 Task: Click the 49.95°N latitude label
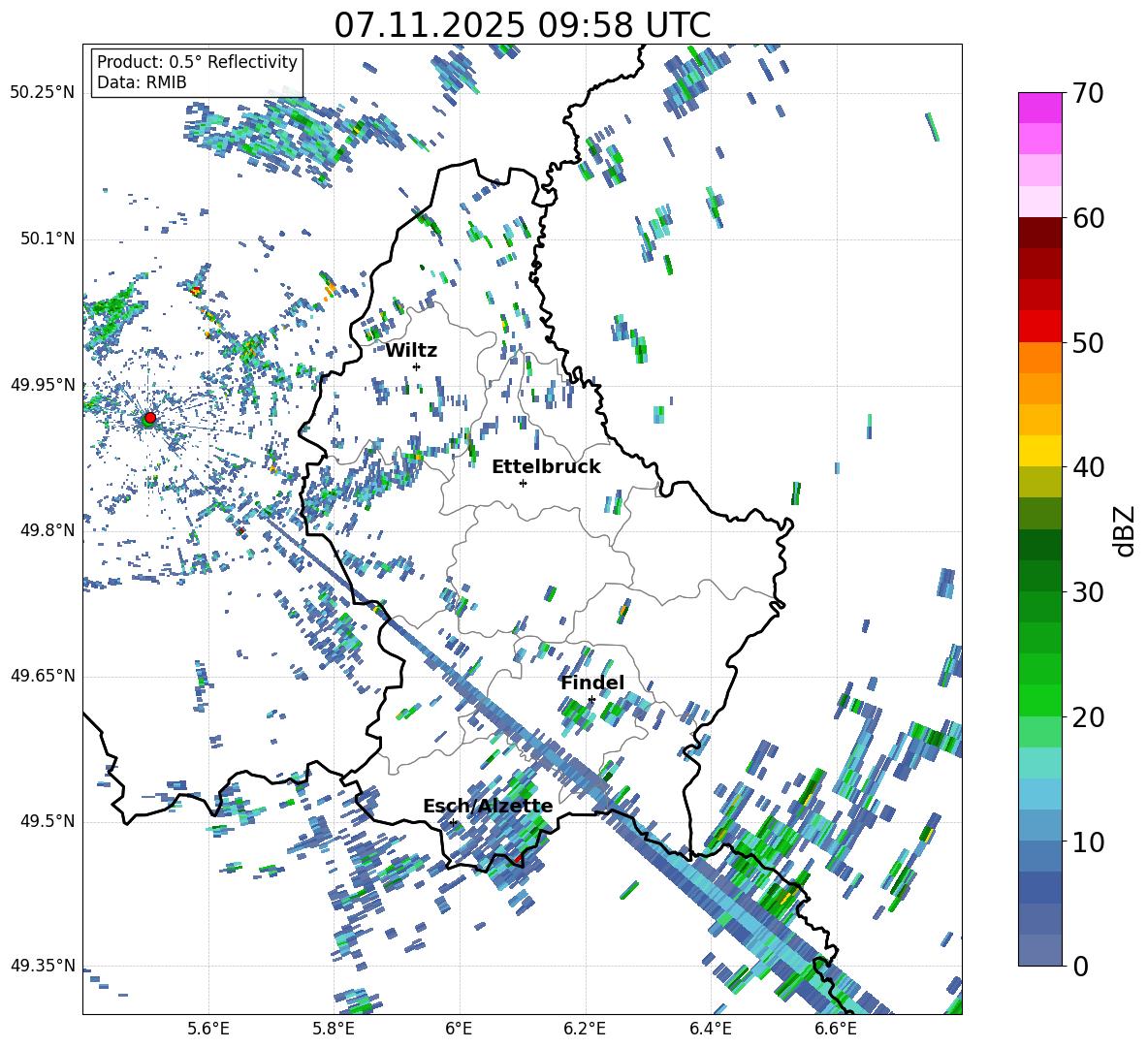[43, 384]
